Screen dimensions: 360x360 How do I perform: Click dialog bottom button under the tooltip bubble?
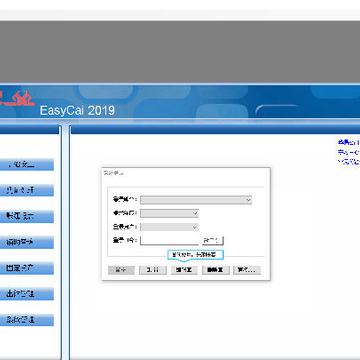click(184, 270)
